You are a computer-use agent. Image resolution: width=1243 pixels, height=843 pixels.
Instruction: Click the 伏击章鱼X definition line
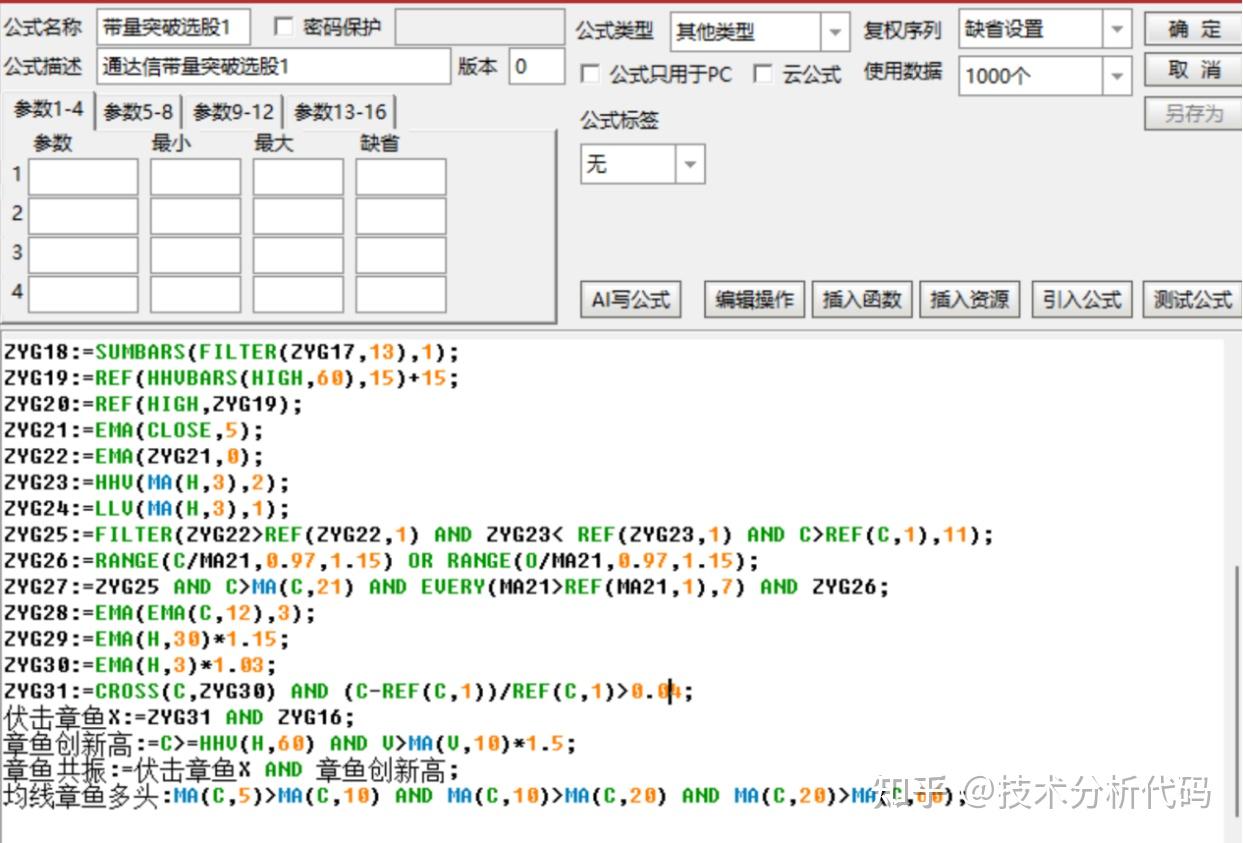[x=179, y=716]
